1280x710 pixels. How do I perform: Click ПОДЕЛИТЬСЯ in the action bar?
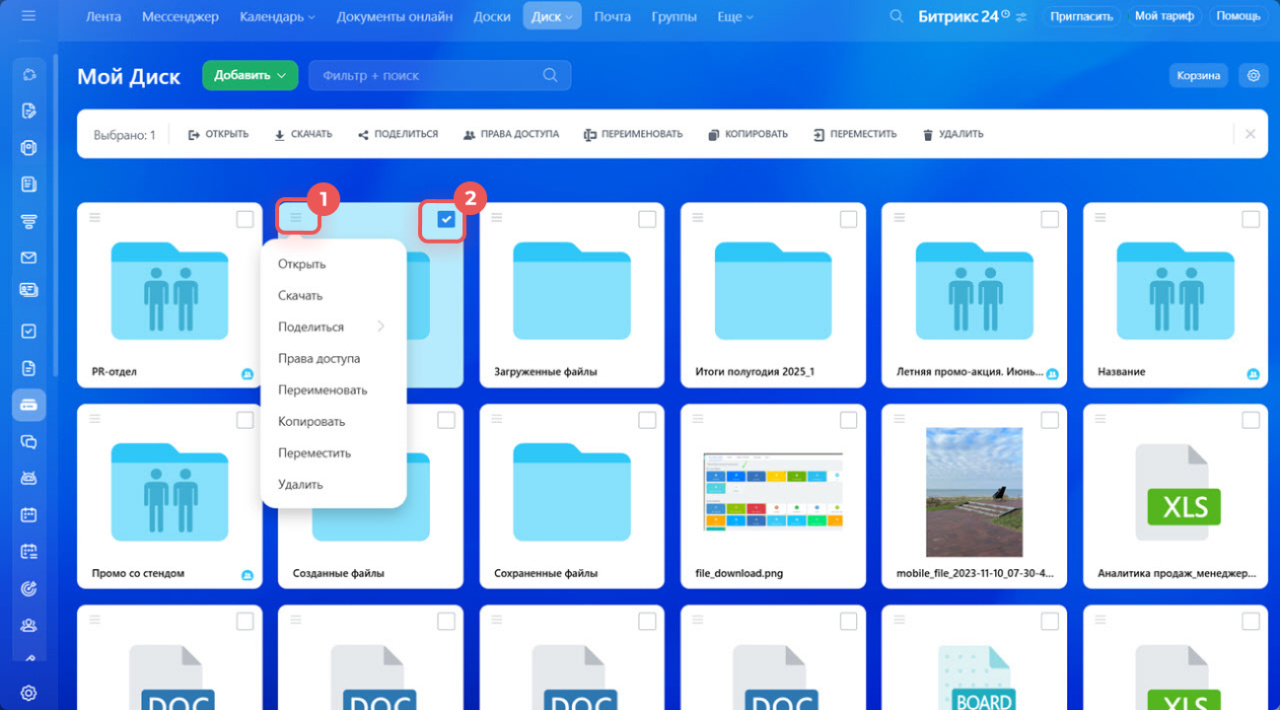398,134
